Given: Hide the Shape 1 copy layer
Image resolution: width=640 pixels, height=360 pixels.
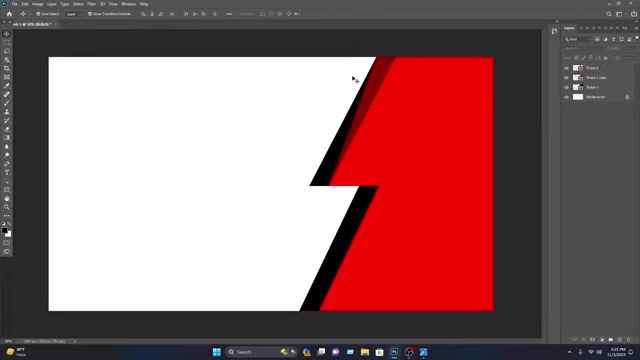Looking at the screenshot, I should tap(566, 78).
